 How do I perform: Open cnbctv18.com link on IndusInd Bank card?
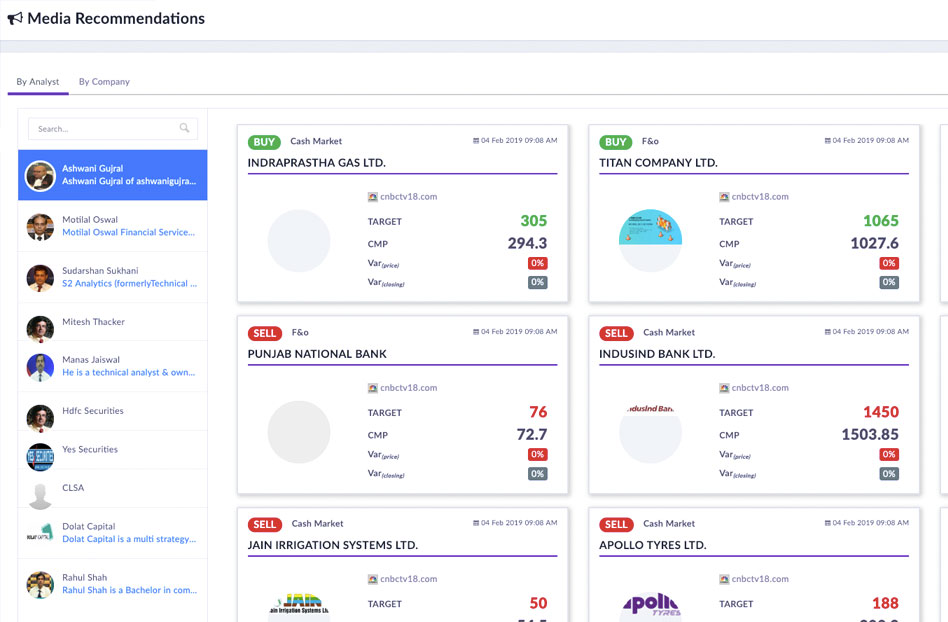click(x=759, y=388)
